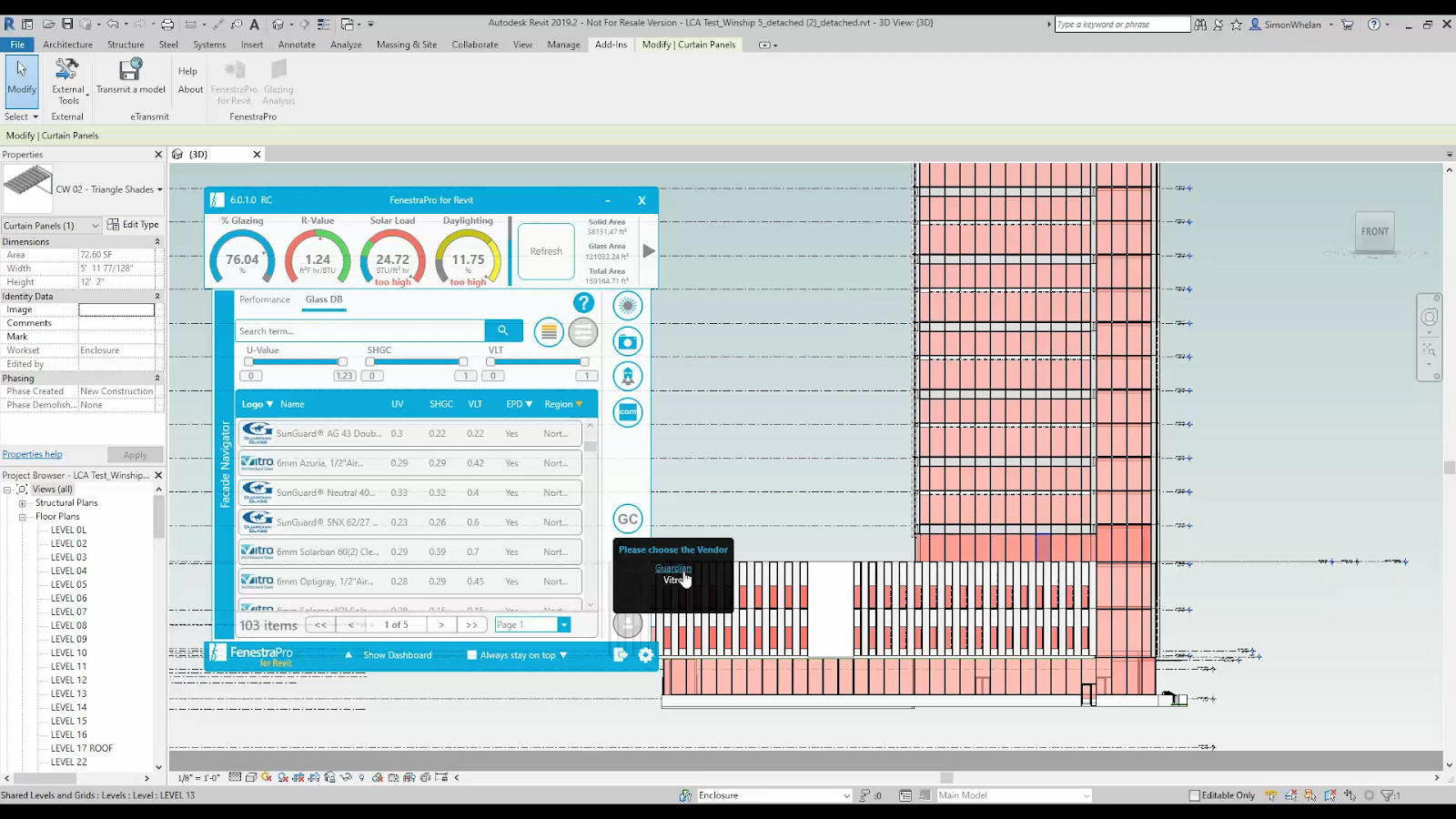Click the camera snapshot round button
Viewport: 1456px width, 819px height.
(627, 342)
